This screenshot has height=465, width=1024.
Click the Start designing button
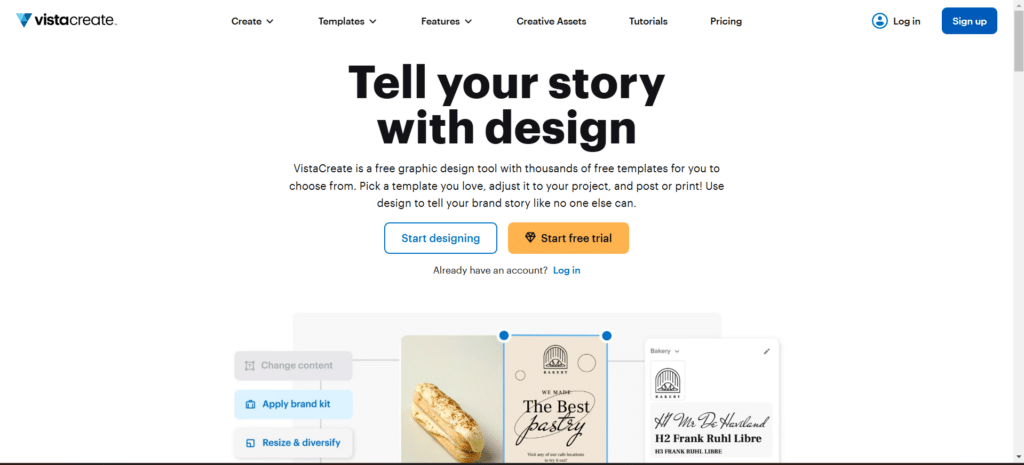coord(440,238)
